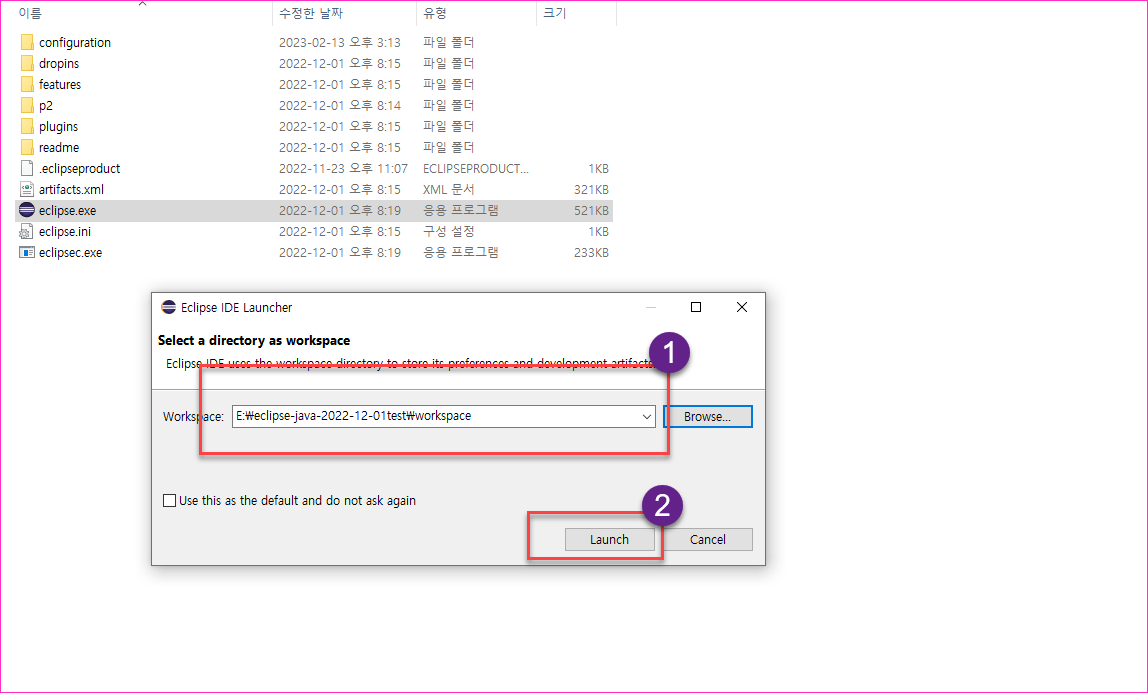The height and width of the screenshot is (693, 1148).
Task: Click the Launch button
Action: (609, 539)
